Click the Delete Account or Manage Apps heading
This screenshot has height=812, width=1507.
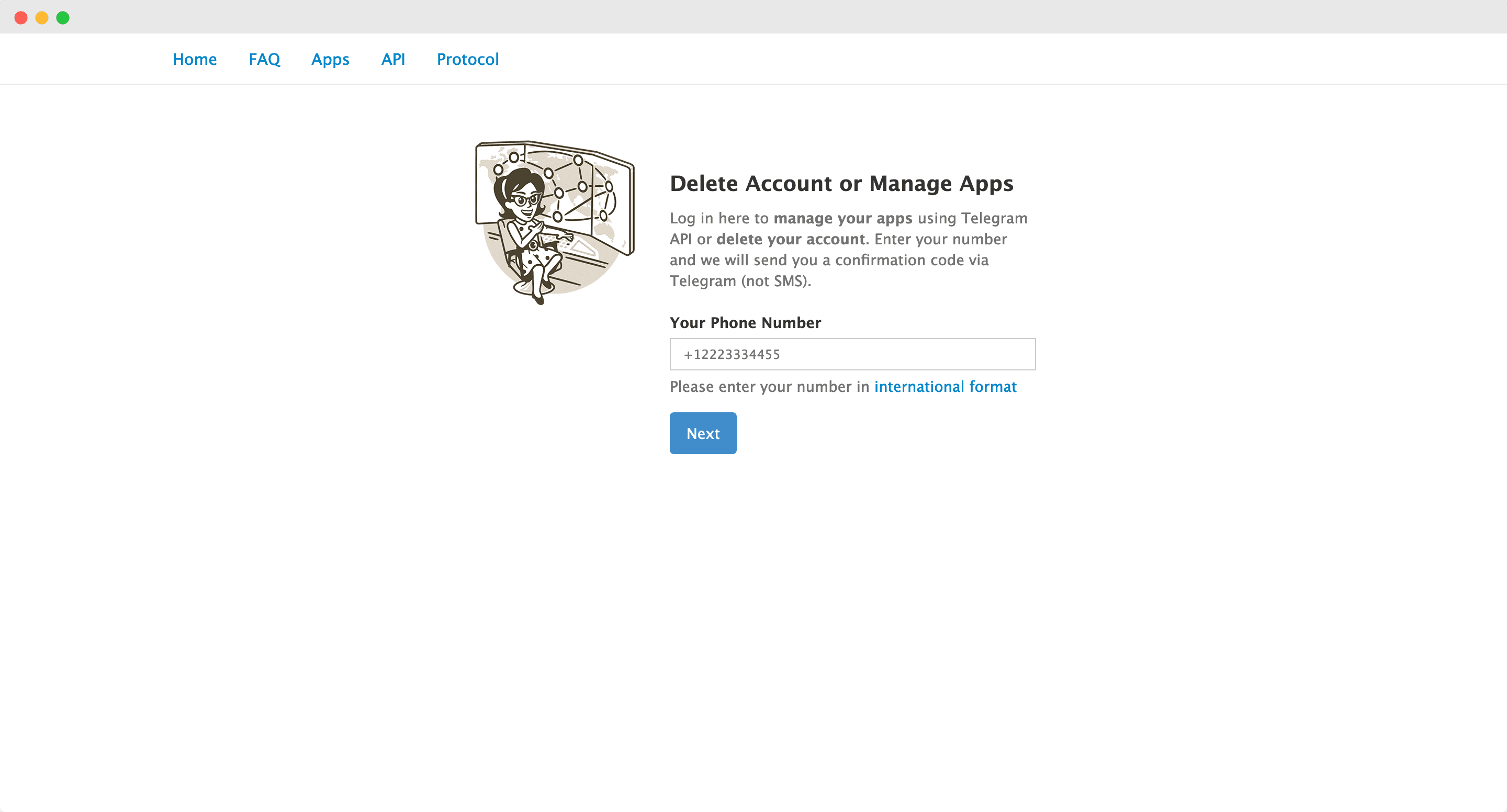(x=841, y=184)
